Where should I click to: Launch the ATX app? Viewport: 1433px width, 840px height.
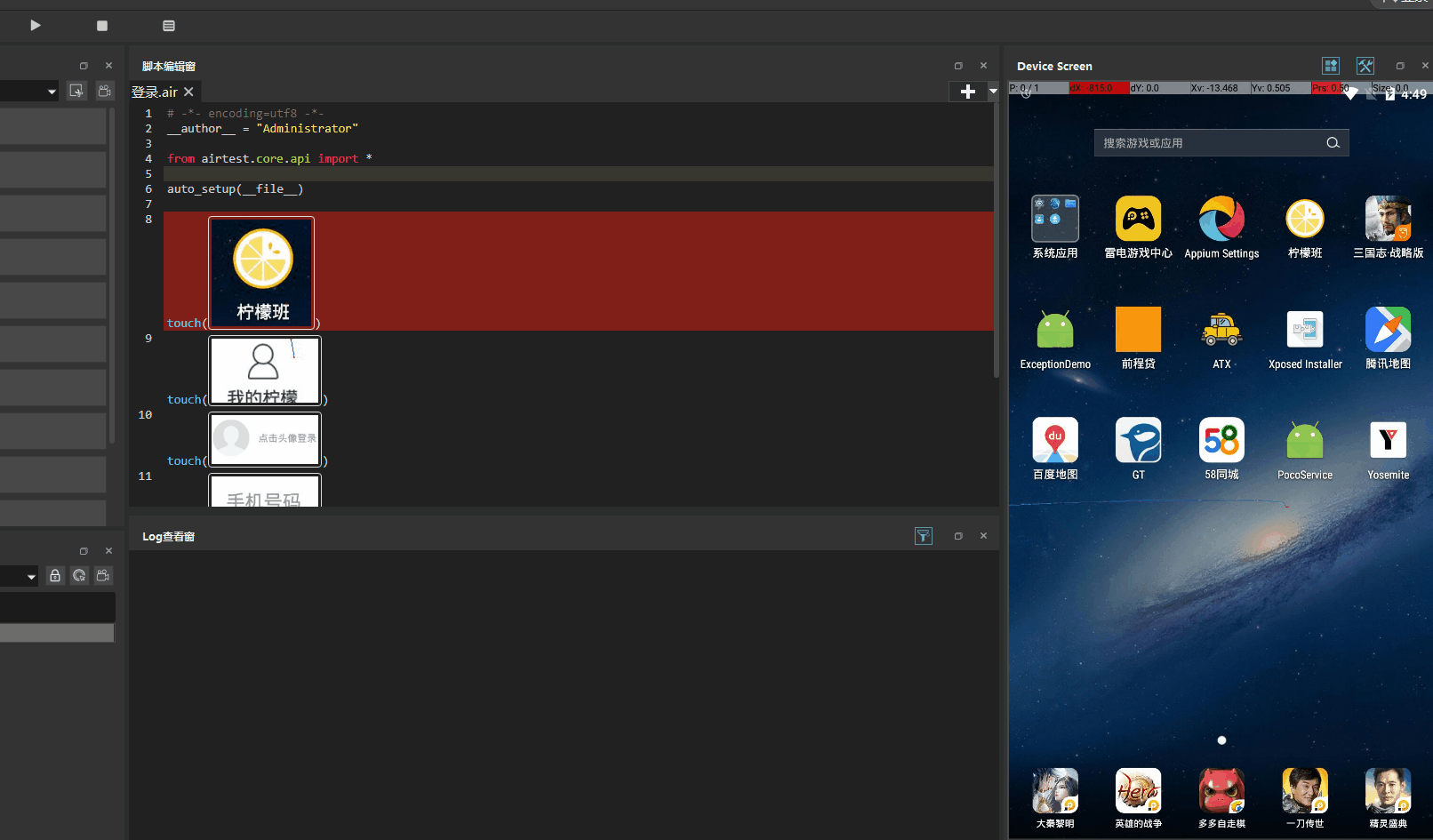point(1221,339)
